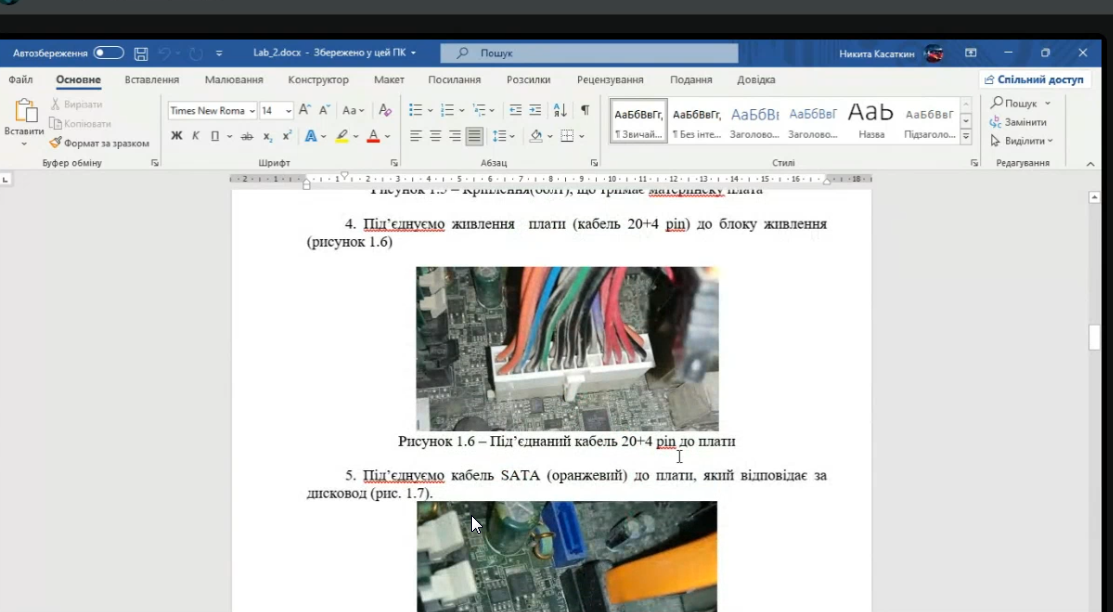This screenshot has width=1113, height=612.
Task: Click the Спільний доступ share button
Action: click(x=1034, y=80)
